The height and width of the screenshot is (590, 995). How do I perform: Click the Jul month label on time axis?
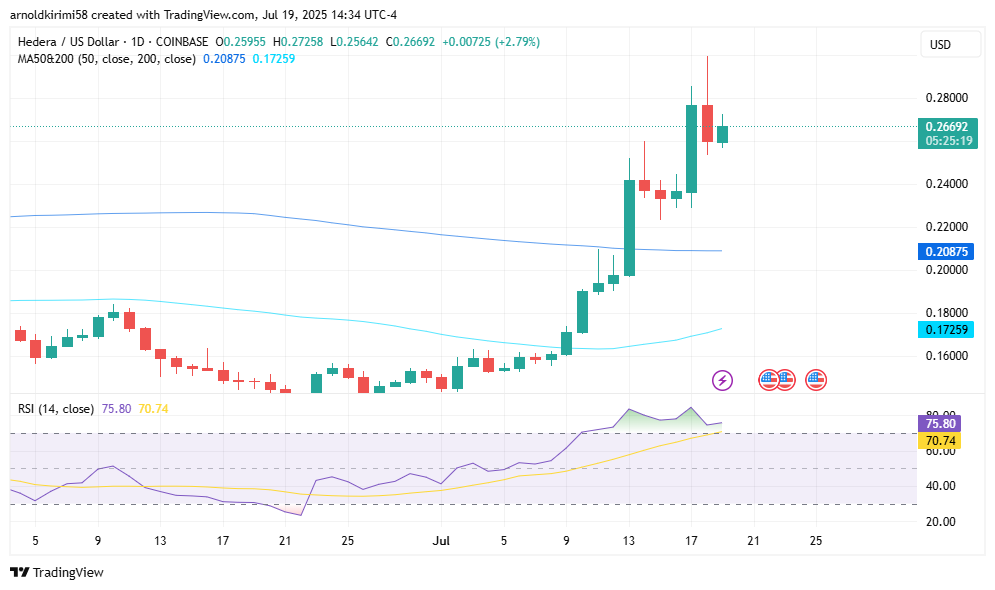pos(441,541)
